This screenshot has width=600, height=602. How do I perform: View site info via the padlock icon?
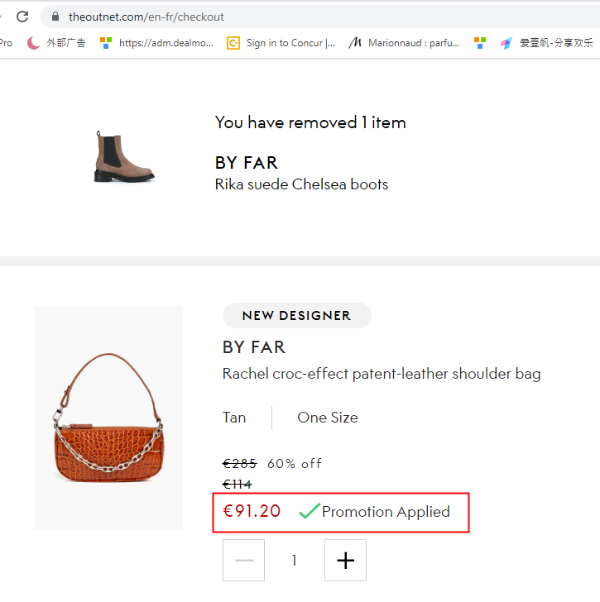pos(56,17)
